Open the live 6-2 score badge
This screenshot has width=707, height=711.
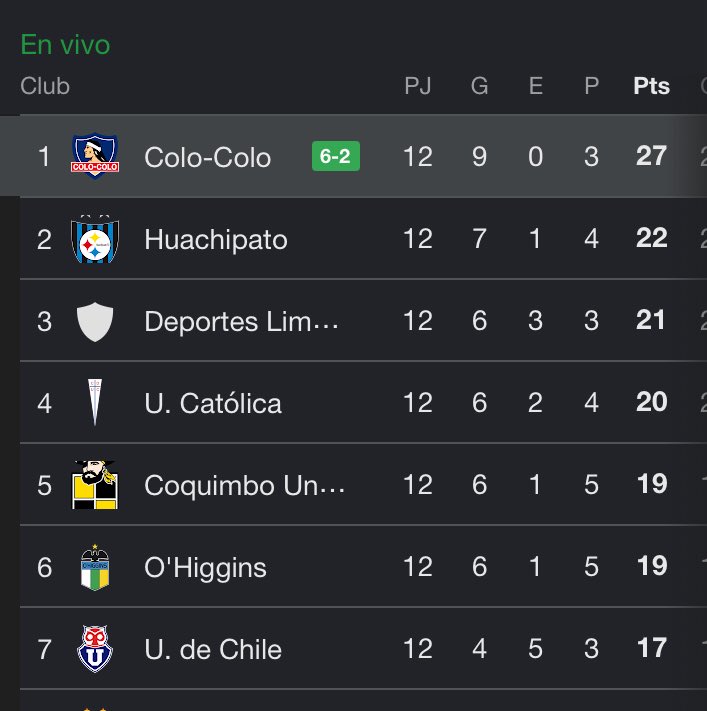tap(336, 156)
